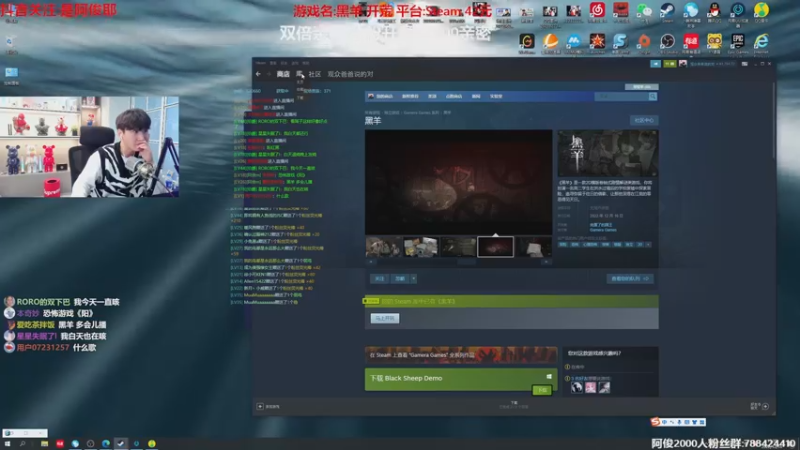
Task: Open File Explorer from the taskbar
Action: (44, 444)
